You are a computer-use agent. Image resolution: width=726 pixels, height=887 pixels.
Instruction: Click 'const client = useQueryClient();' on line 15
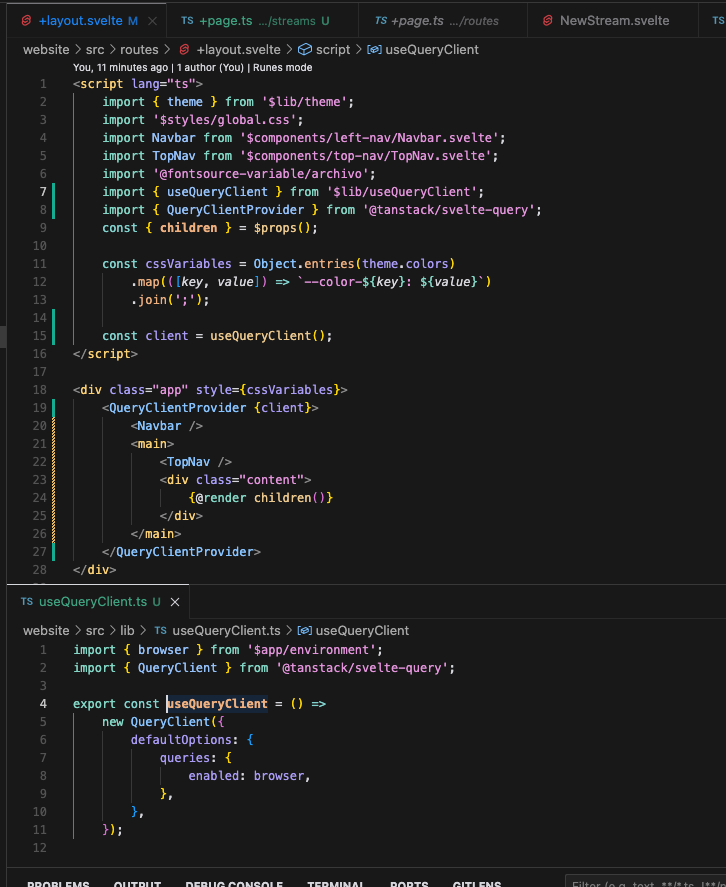[x=217, y=336]
